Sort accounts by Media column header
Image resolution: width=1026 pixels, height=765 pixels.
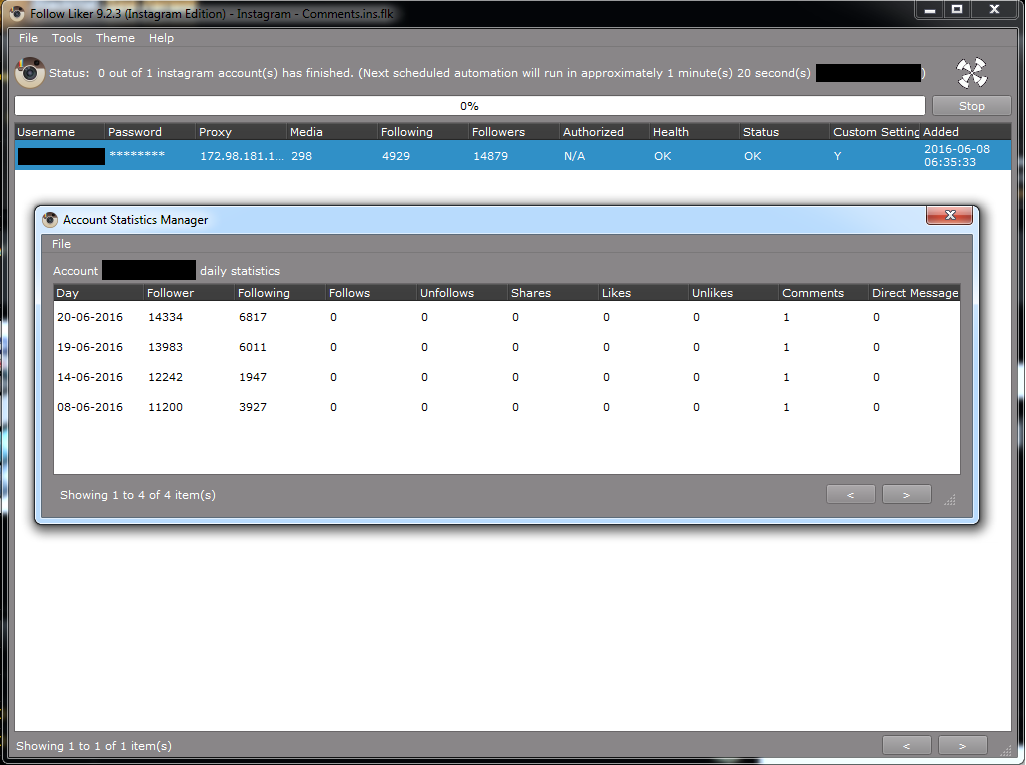point(331,132)
